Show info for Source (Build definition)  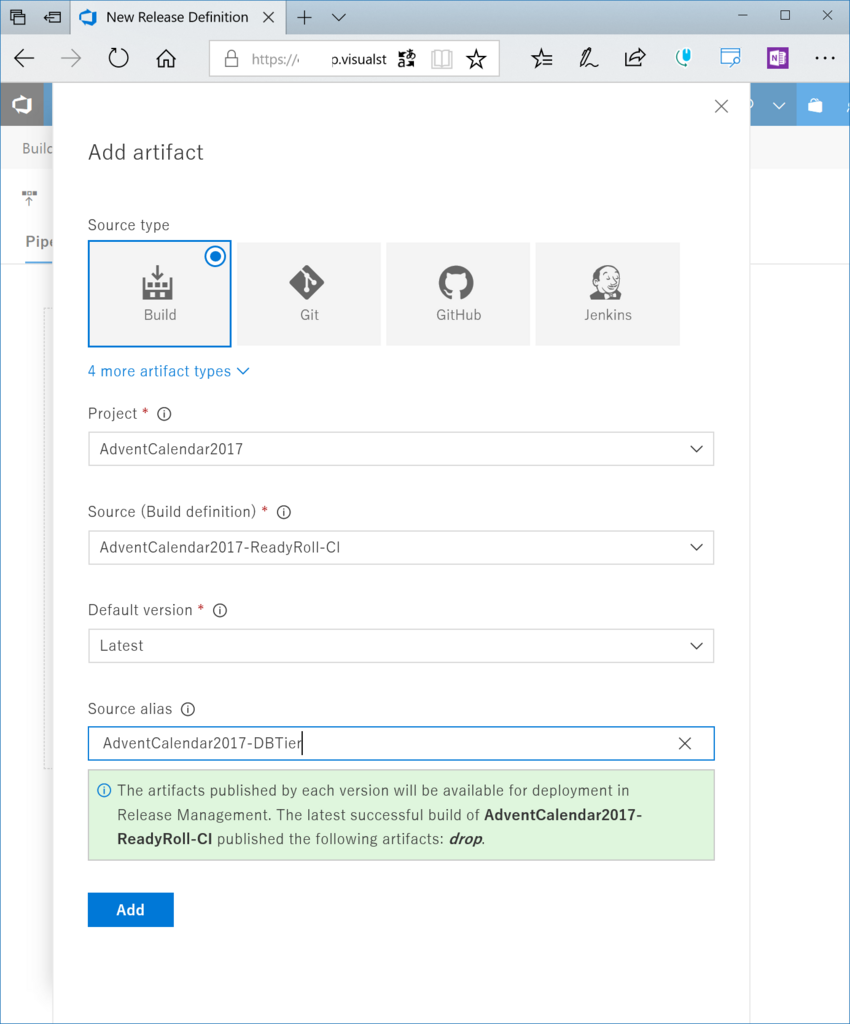pyautogui.click(x=283, y=512)
